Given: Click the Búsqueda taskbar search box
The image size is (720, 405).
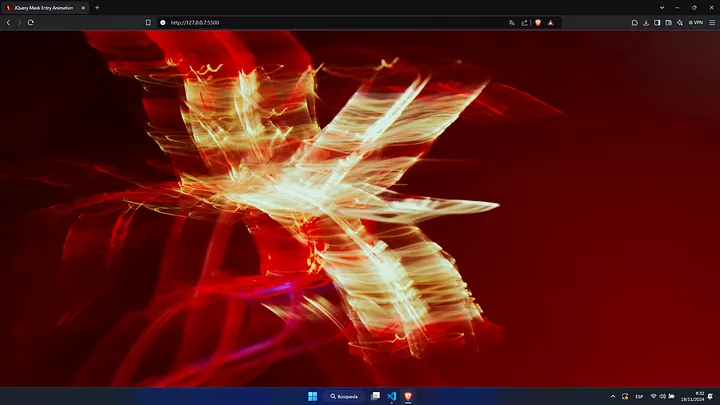Looking at the screenshot, I should tap(344, 396).
